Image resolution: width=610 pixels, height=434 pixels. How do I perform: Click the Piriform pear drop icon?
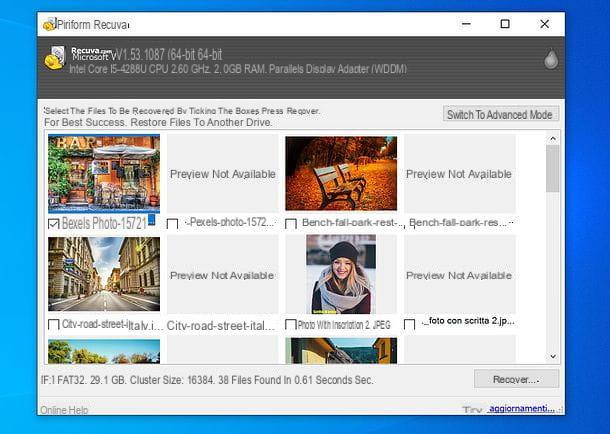tap(551, 59)
